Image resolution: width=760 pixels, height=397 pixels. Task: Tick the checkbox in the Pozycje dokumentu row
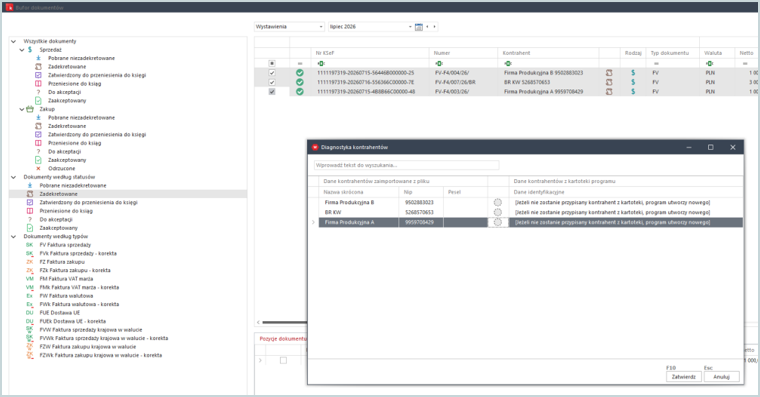[284, 360]
